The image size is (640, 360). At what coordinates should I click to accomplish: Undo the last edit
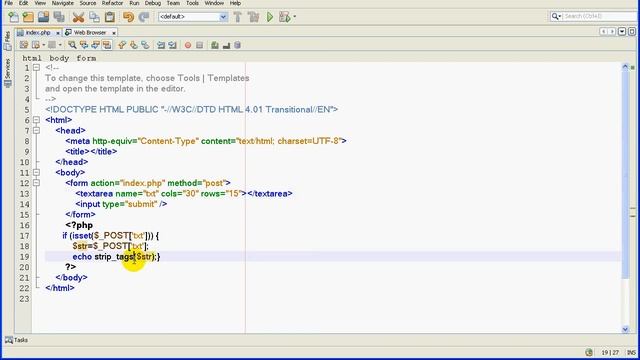point(128,17)
